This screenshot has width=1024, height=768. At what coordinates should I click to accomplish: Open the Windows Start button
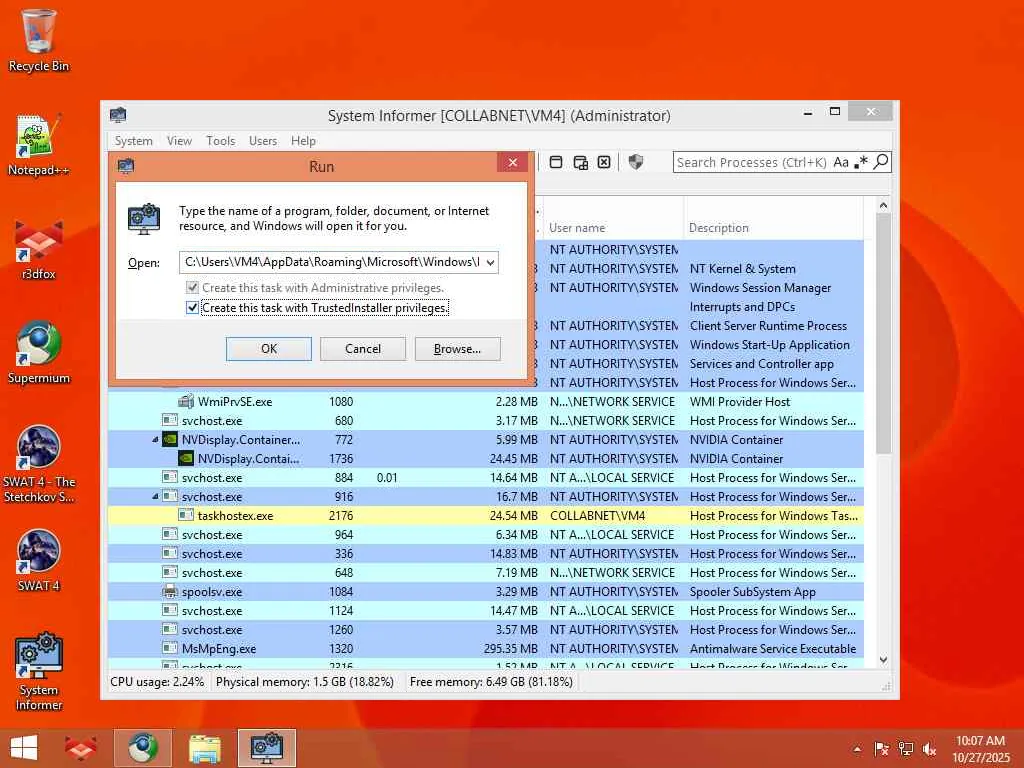tap(24, 748)
